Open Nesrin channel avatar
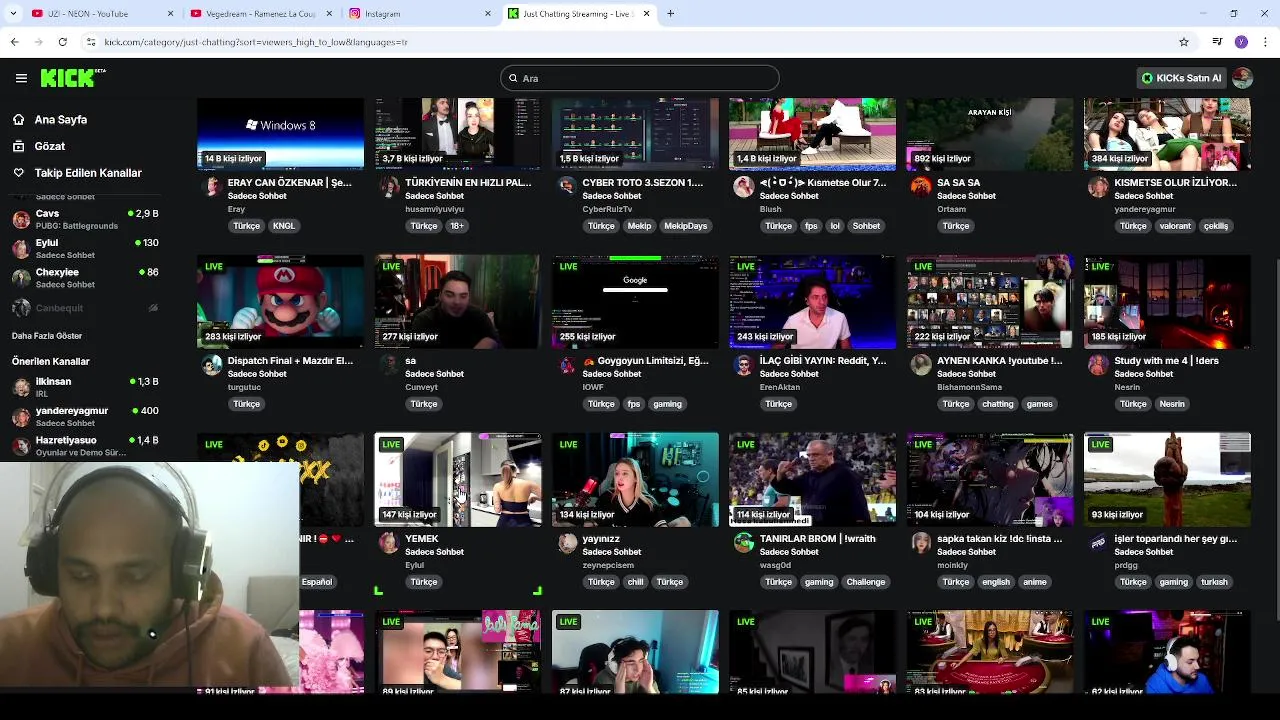Viewport: 1280px width, 720px height. coord(1098,365)
